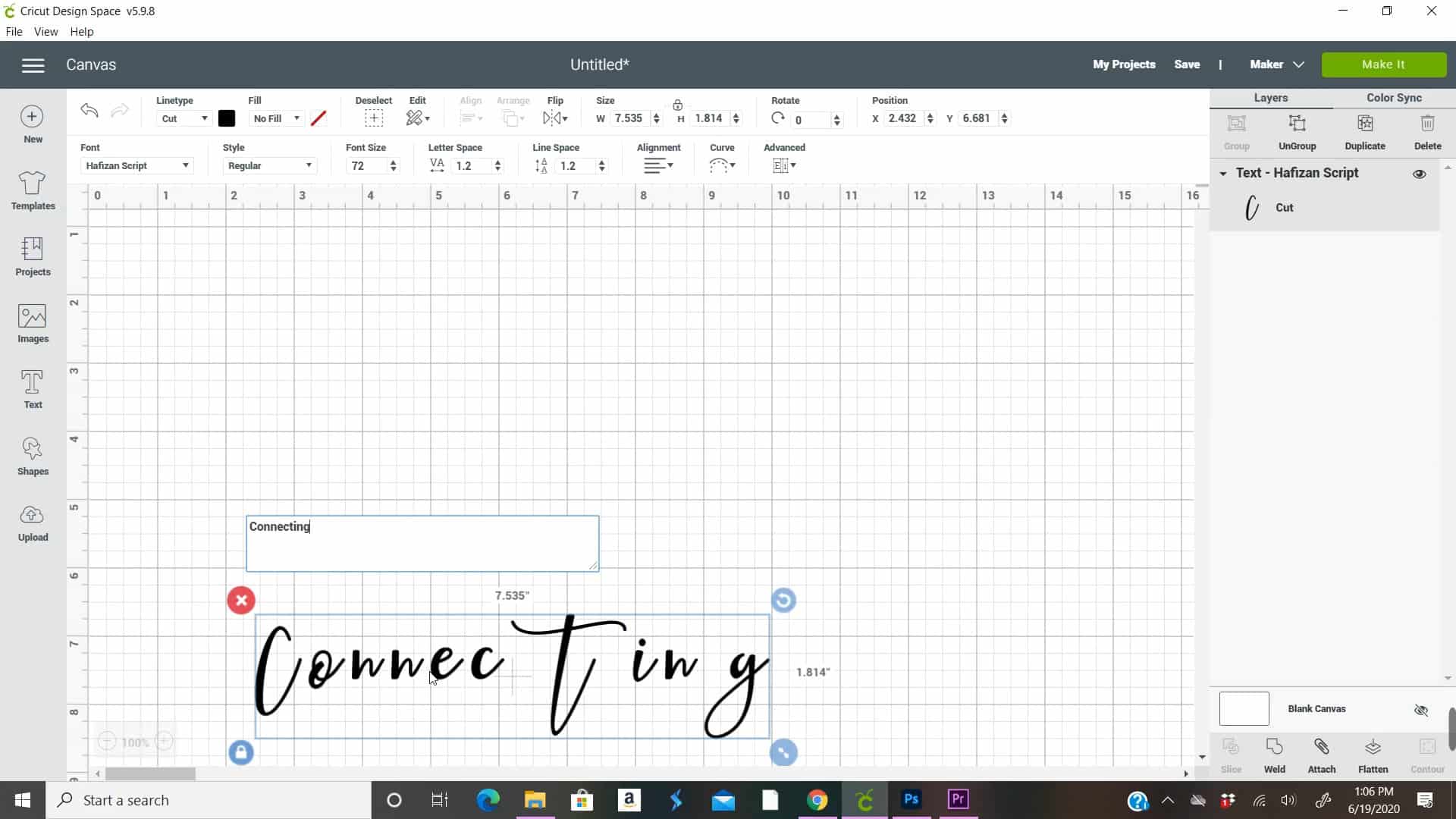This screenshot has width=1456, height=819.
Task: Open the Help menu
Action: click(x=81, y=32)
